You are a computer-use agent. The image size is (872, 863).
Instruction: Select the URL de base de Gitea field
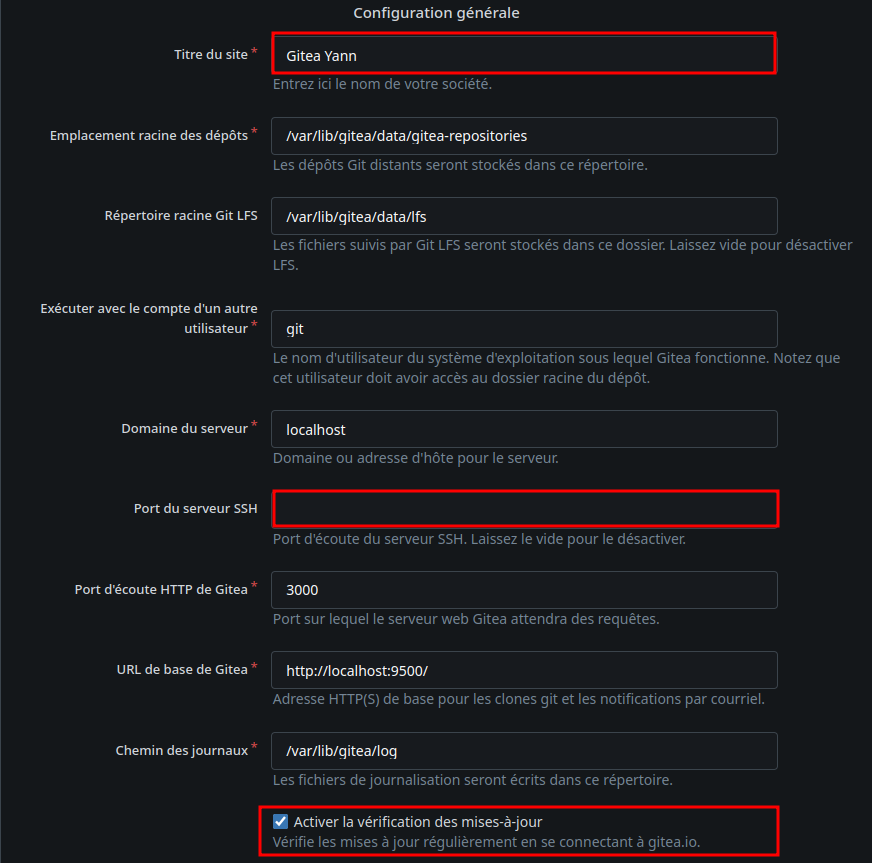(524, 670)
